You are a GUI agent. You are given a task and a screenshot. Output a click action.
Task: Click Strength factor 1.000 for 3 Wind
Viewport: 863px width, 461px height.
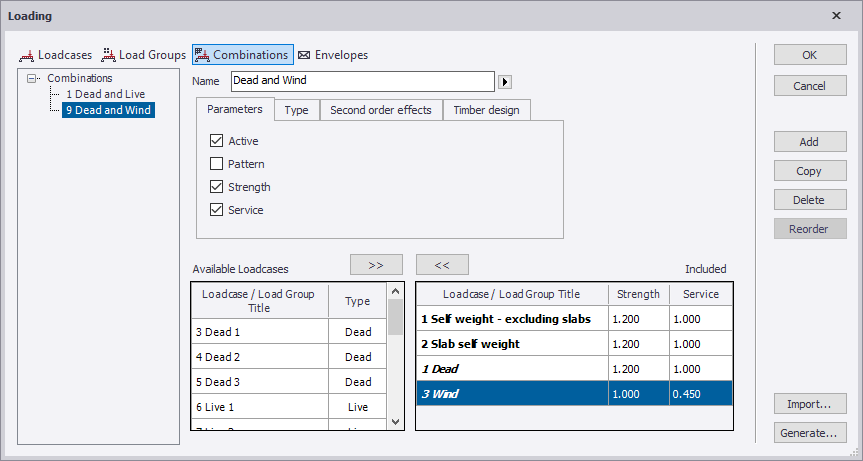click(x=639, y=394)
